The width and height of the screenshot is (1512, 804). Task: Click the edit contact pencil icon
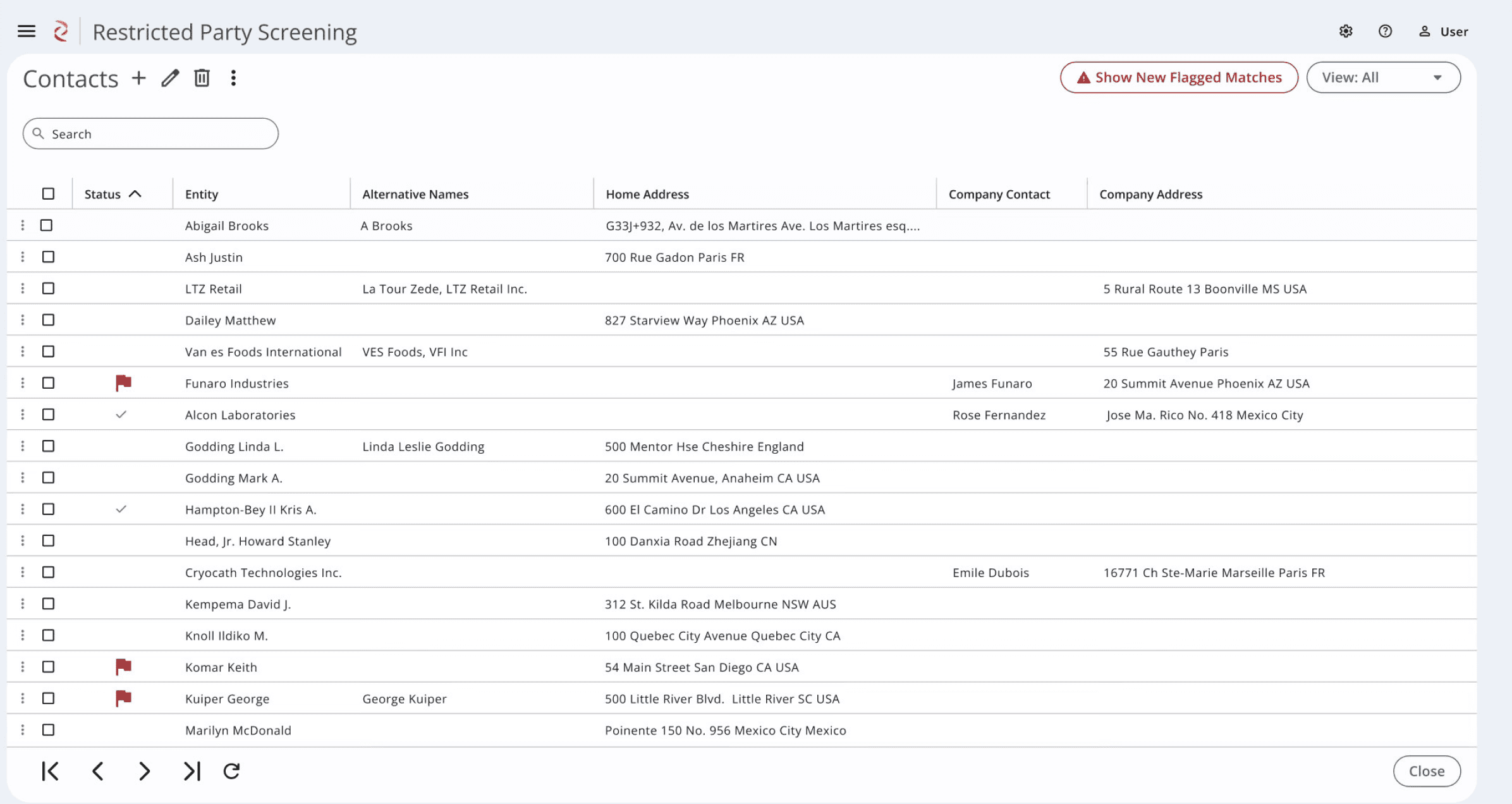170,78
